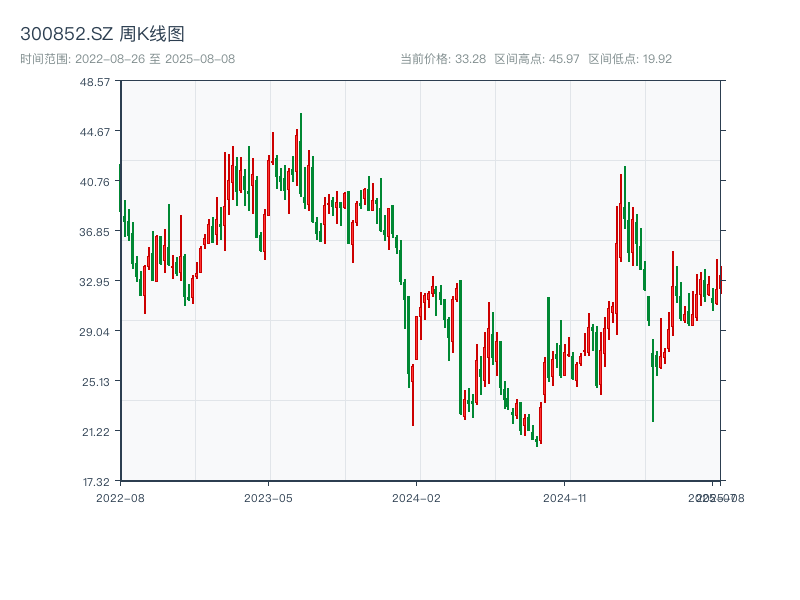Screen dimensions: 800x600
Task: Click the 2024-02 x-axis date label
Action: click(416, 497)
